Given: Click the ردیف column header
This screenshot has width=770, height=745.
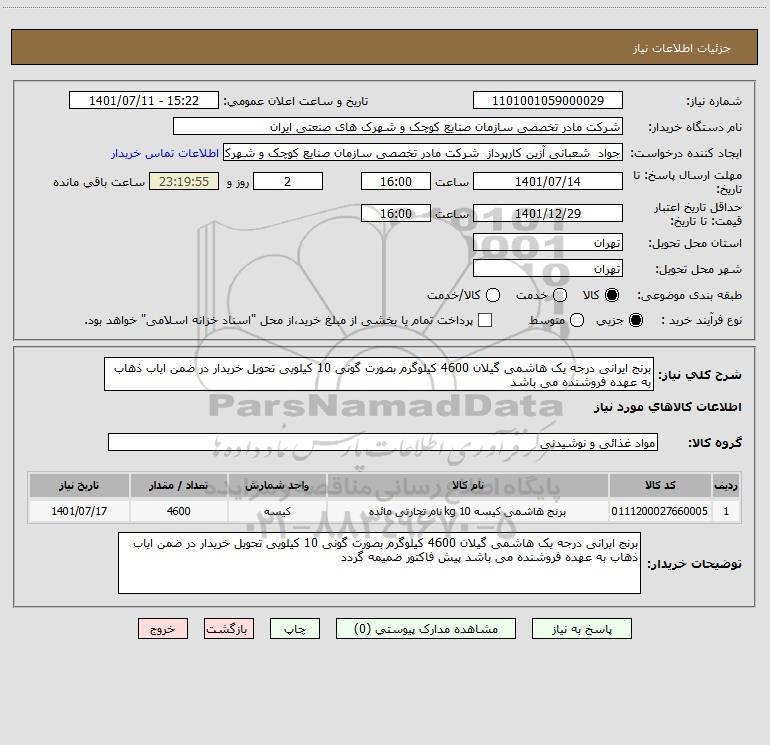Looking at the screenshot, I should coord(726,485).
